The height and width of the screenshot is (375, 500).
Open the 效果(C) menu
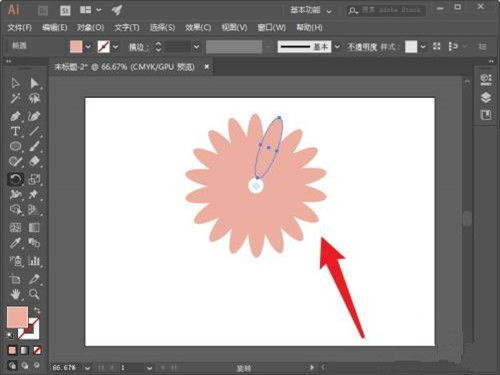pos(198,28)
